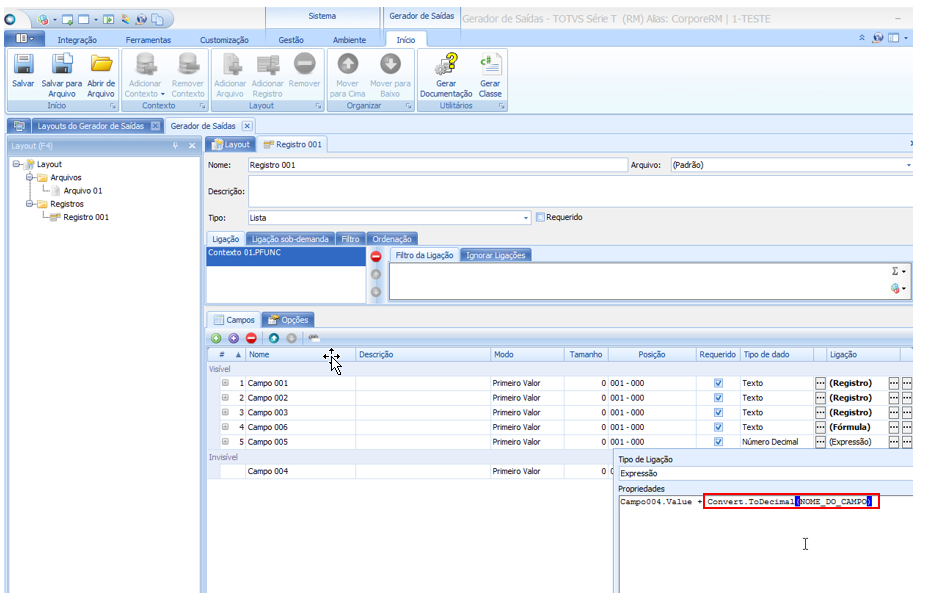Screen dimensions: 931x593
Task: Collapse the Arquivos tree node
Action: coord(29,177)
